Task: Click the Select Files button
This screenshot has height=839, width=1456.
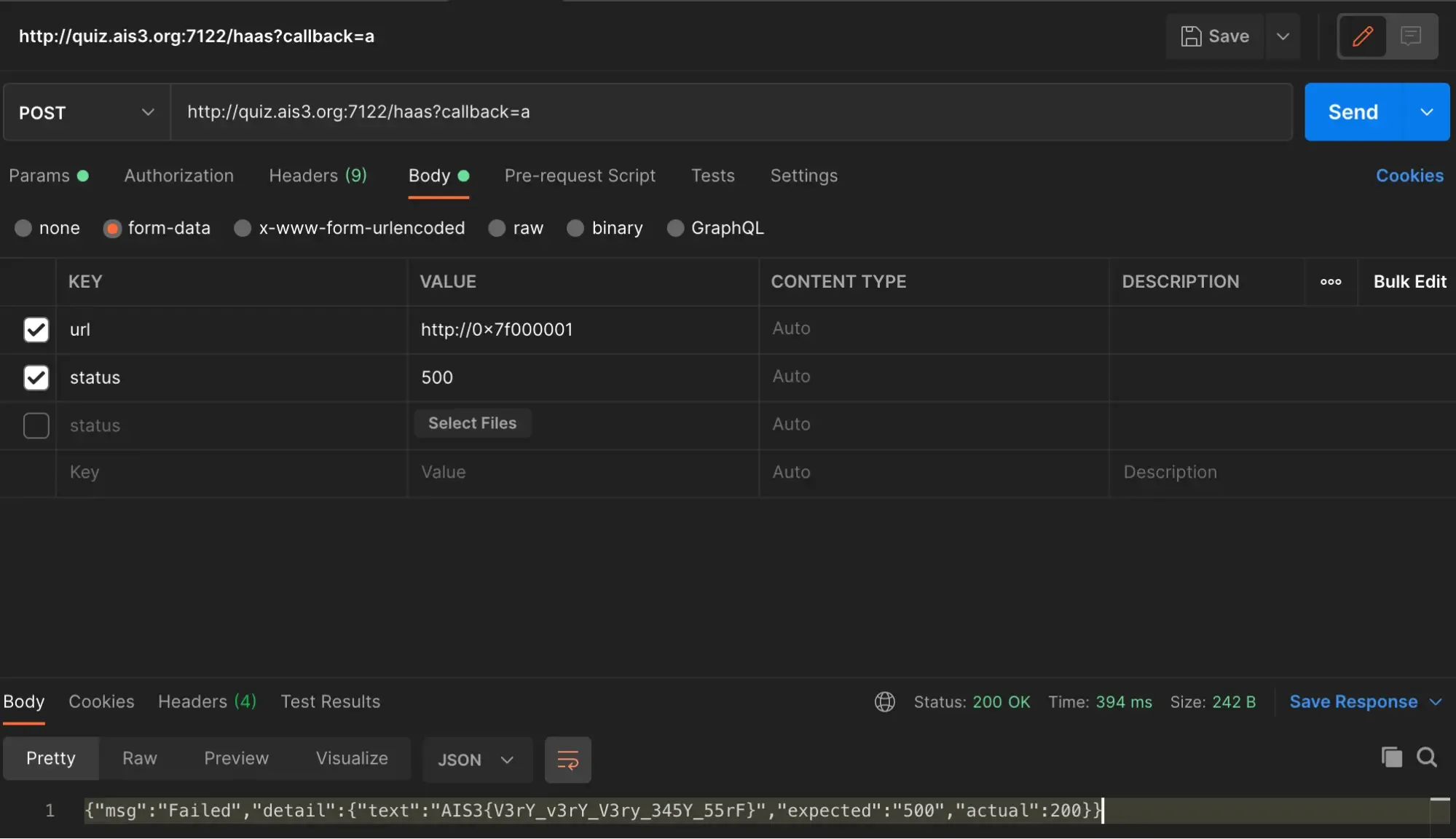Action: coord(472,423)
